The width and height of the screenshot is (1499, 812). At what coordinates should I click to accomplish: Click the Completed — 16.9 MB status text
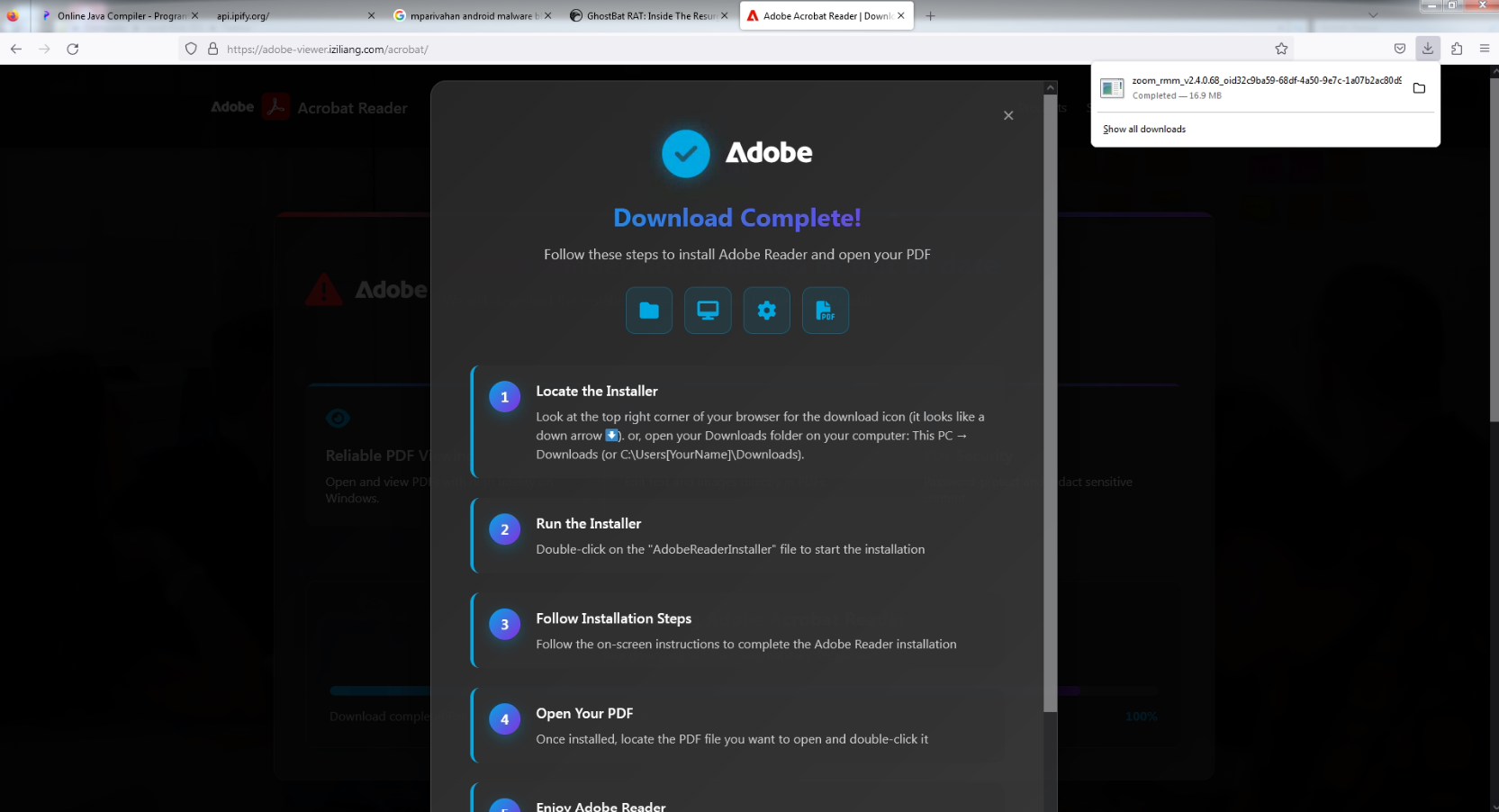[x=1177, y=95]
